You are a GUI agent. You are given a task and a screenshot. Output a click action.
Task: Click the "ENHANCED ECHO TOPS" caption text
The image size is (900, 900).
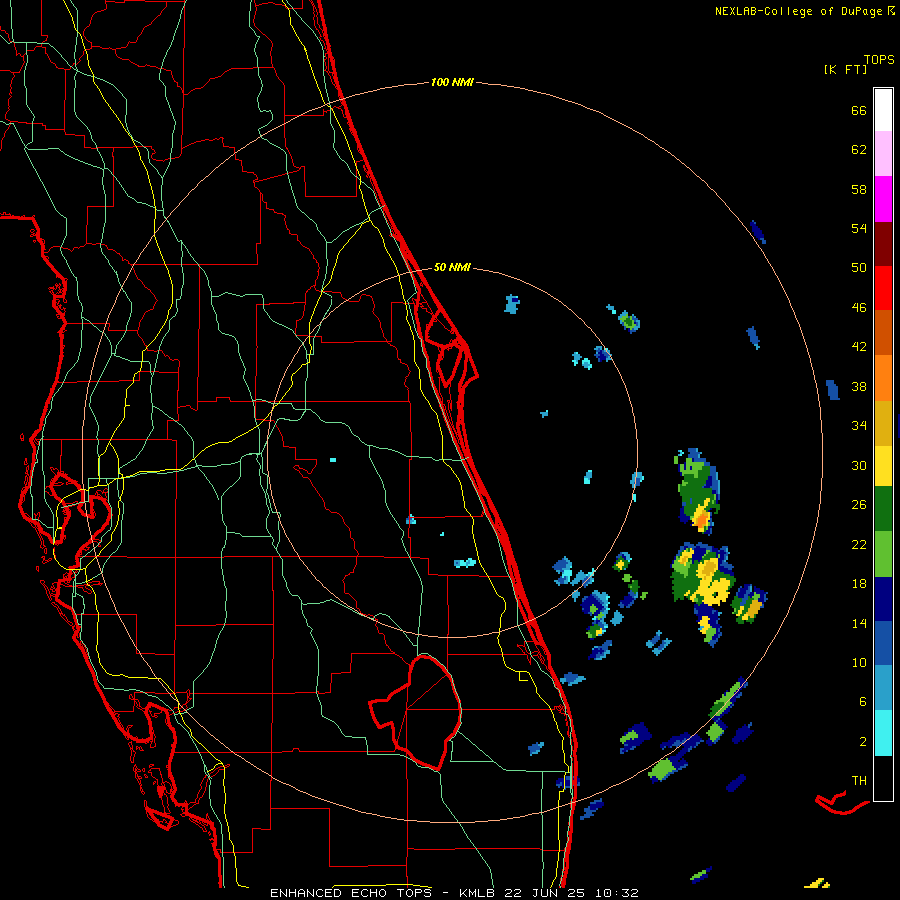click(x=351, y=893)
